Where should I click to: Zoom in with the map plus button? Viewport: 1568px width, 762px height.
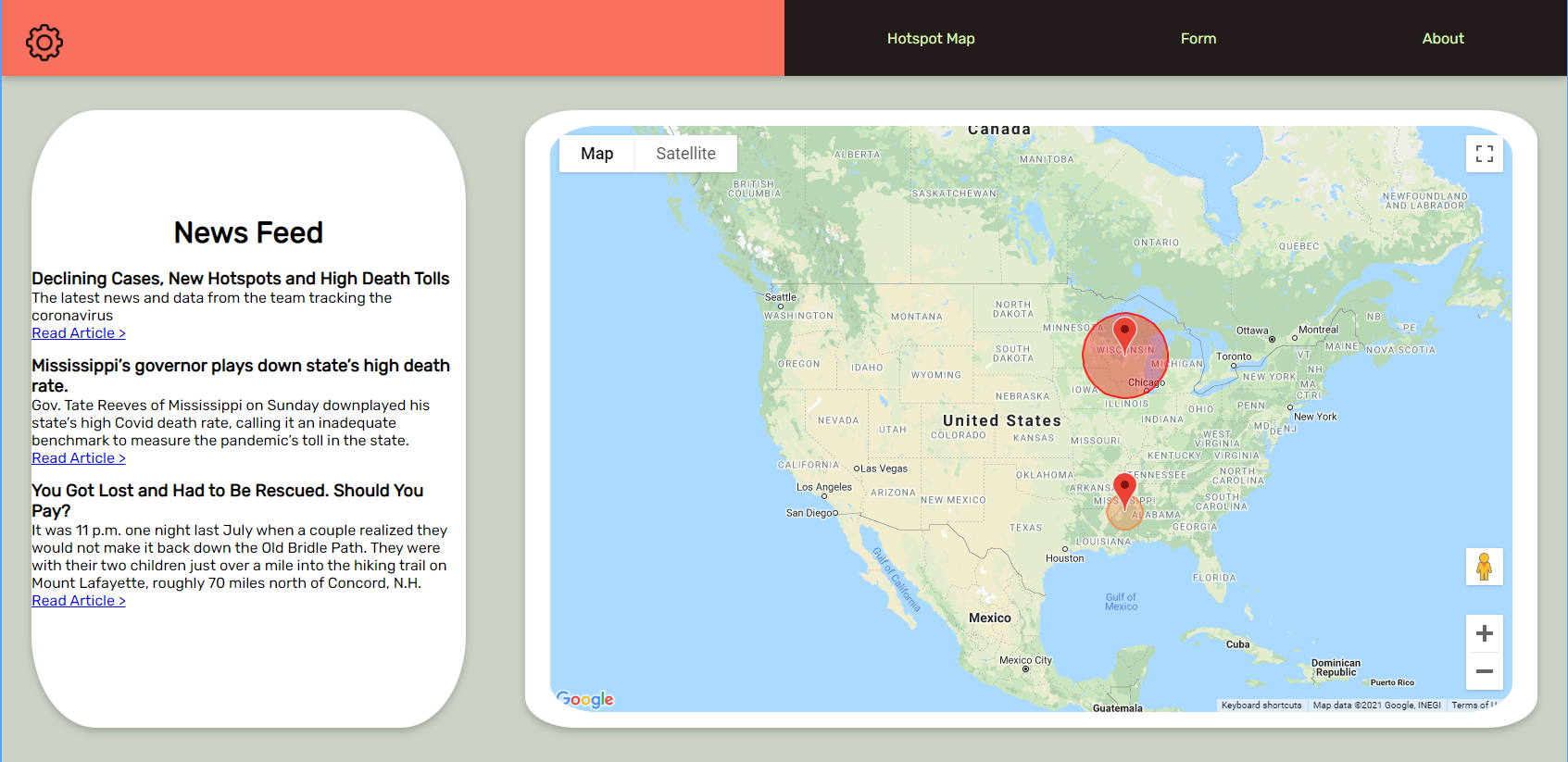(x=1484, y=633)
